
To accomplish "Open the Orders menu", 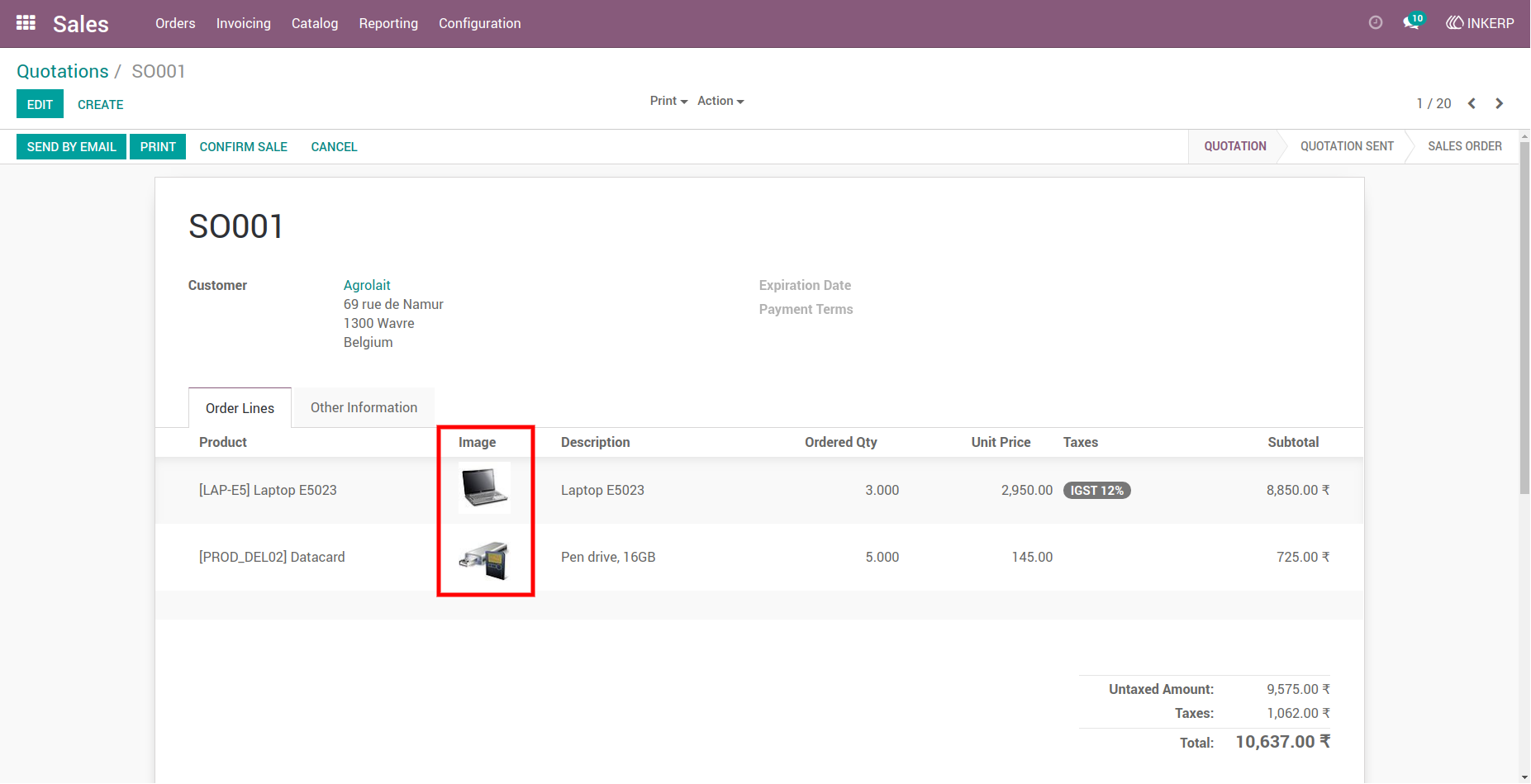I will point(175,23).
